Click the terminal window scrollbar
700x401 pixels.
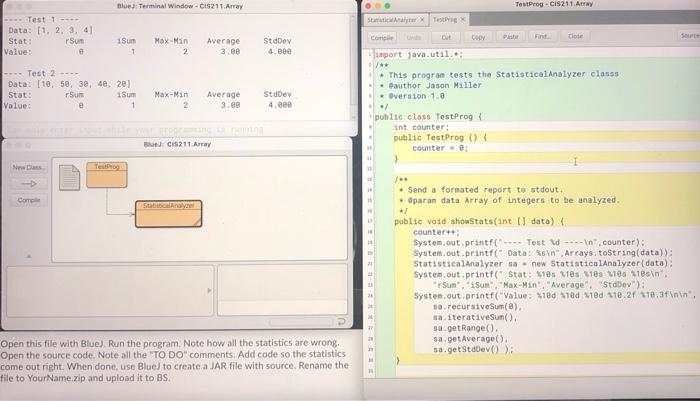(x=353, y=67)
